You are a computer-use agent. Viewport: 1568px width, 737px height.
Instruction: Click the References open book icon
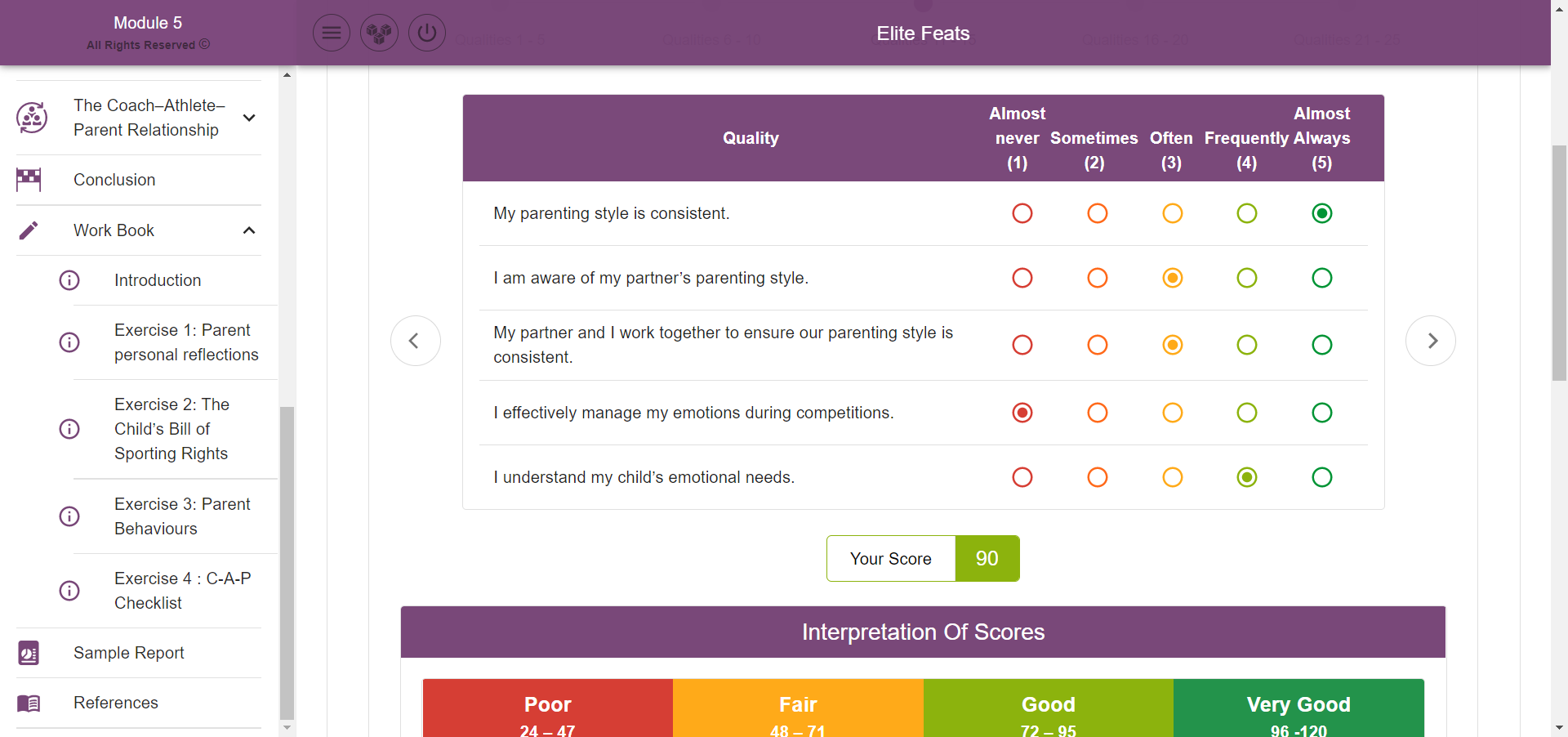pyautogui.click(x=29, y=703)
